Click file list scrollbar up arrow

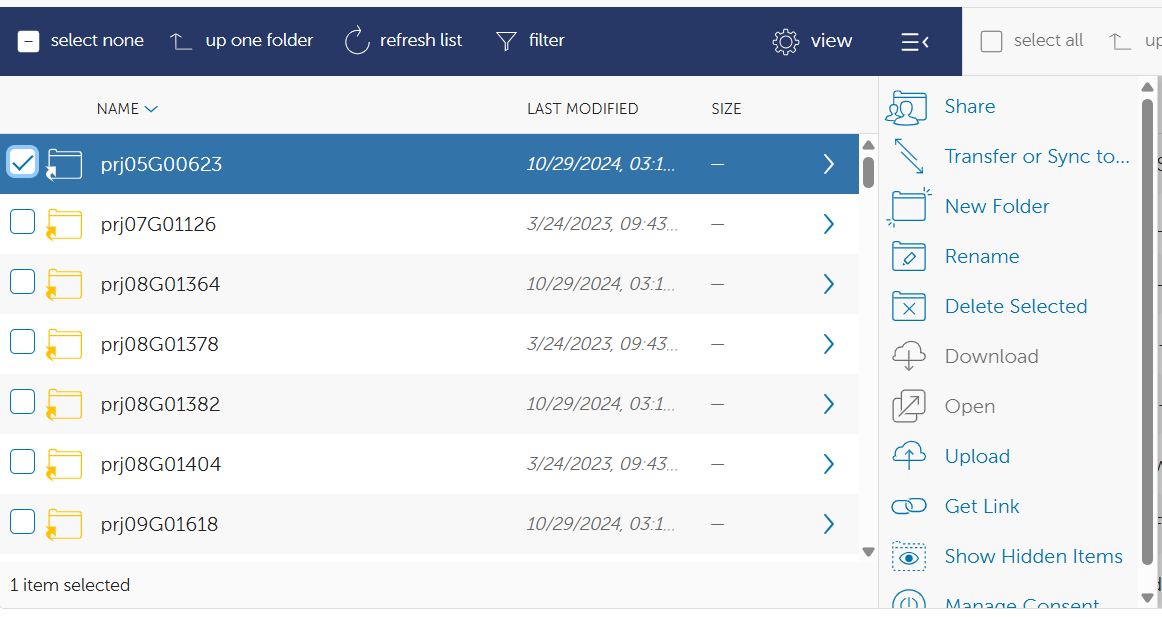pos(869,145)
